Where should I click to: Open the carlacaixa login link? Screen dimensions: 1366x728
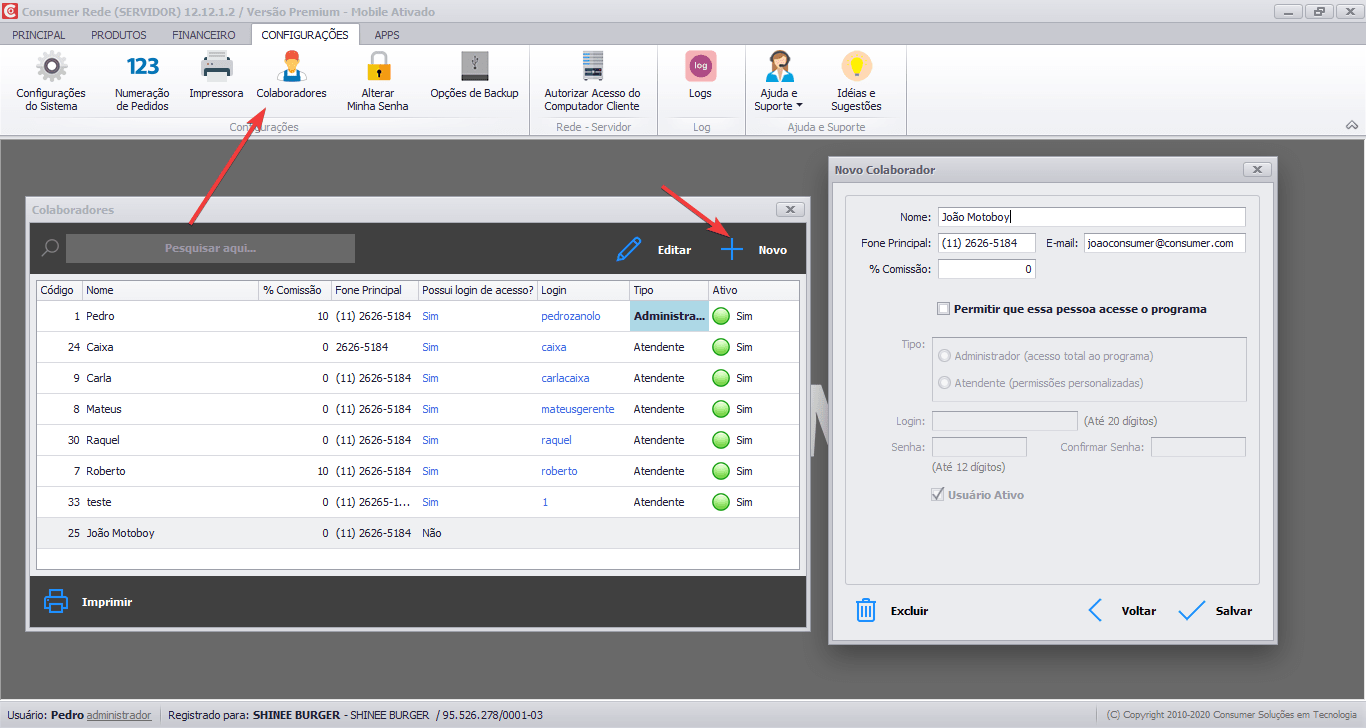[567, 378]
